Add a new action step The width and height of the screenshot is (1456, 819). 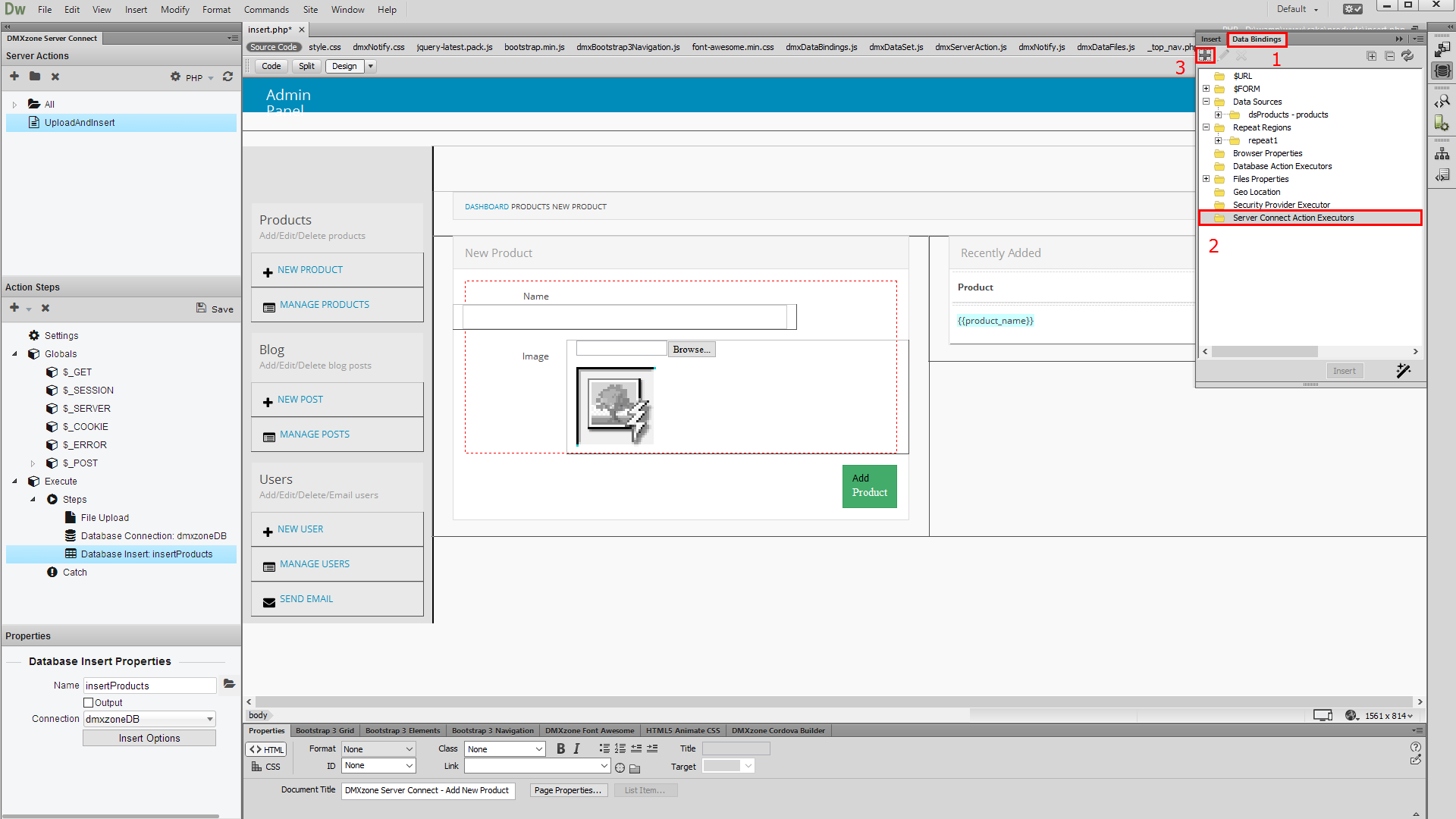click(x=14, y=308)
